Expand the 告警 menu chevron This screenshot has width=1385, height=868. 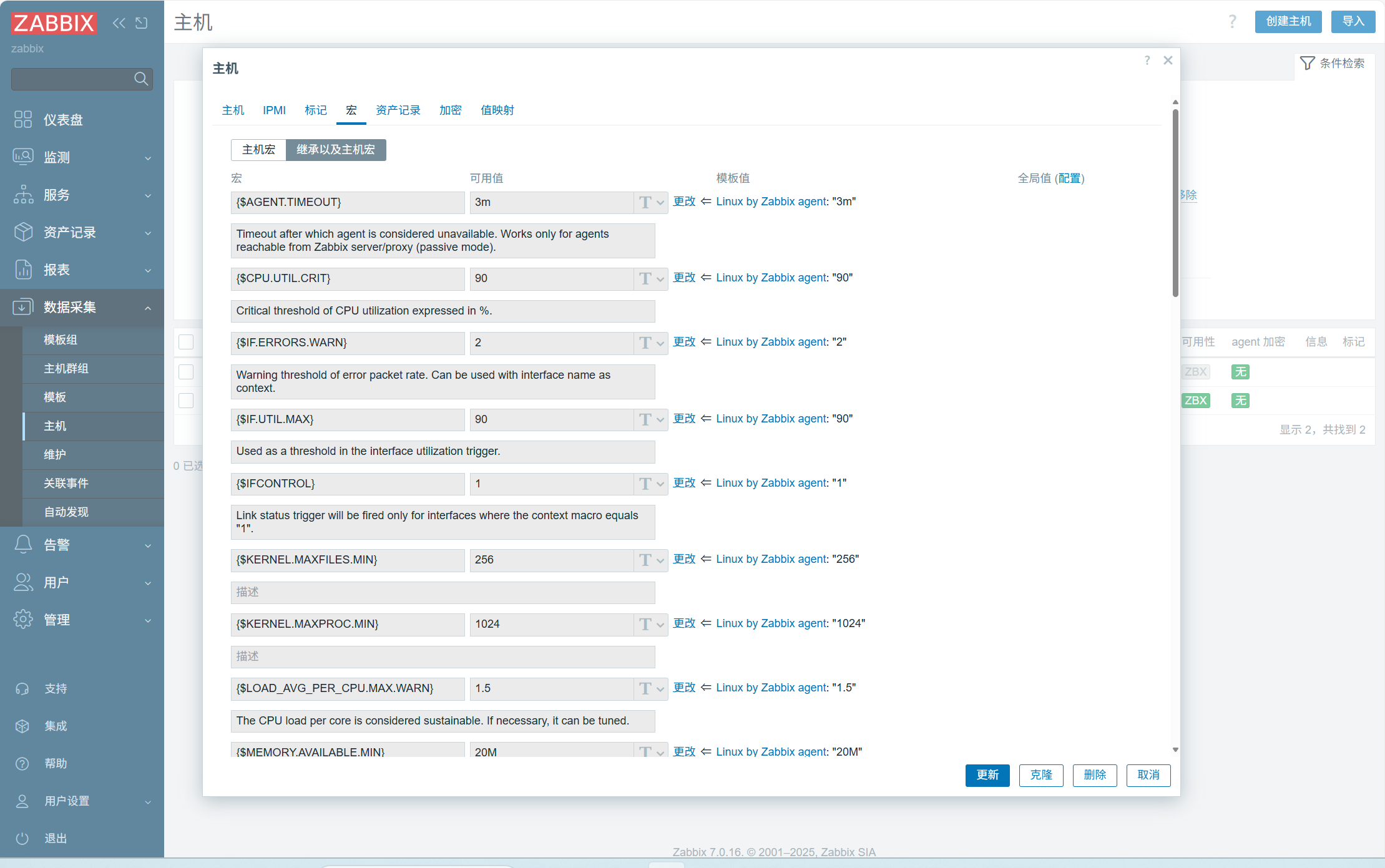[148, 545]
